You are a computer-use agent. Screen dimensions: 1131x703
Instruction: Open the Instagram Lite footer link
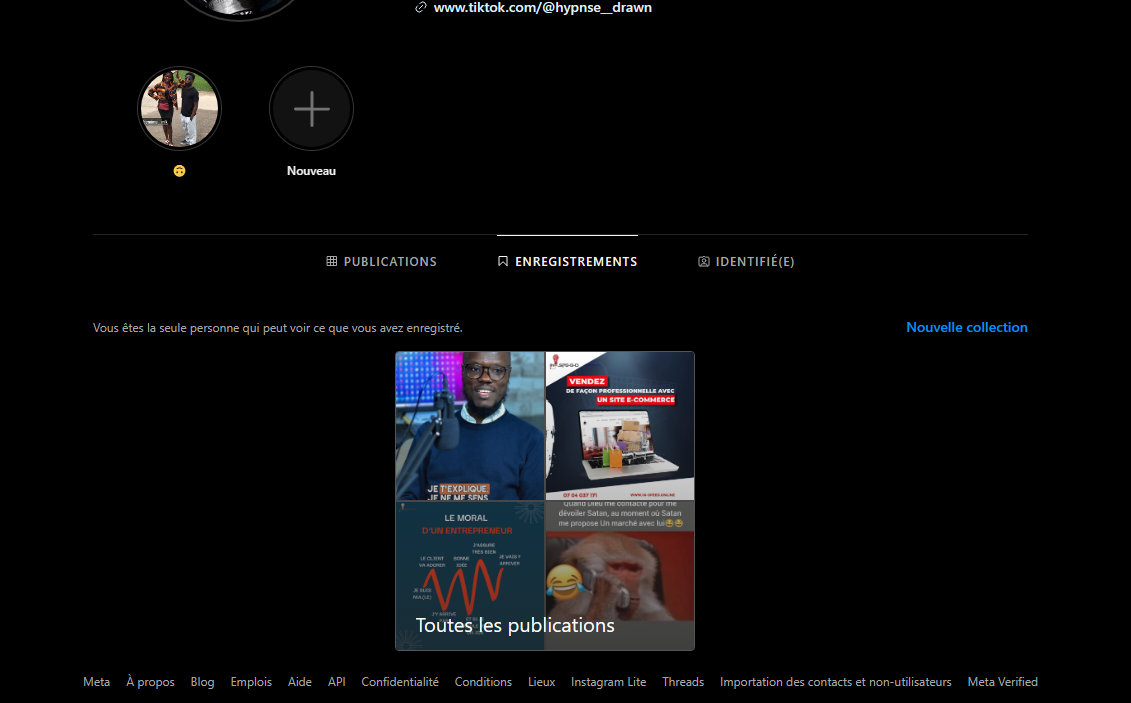[x=608, y=682]
